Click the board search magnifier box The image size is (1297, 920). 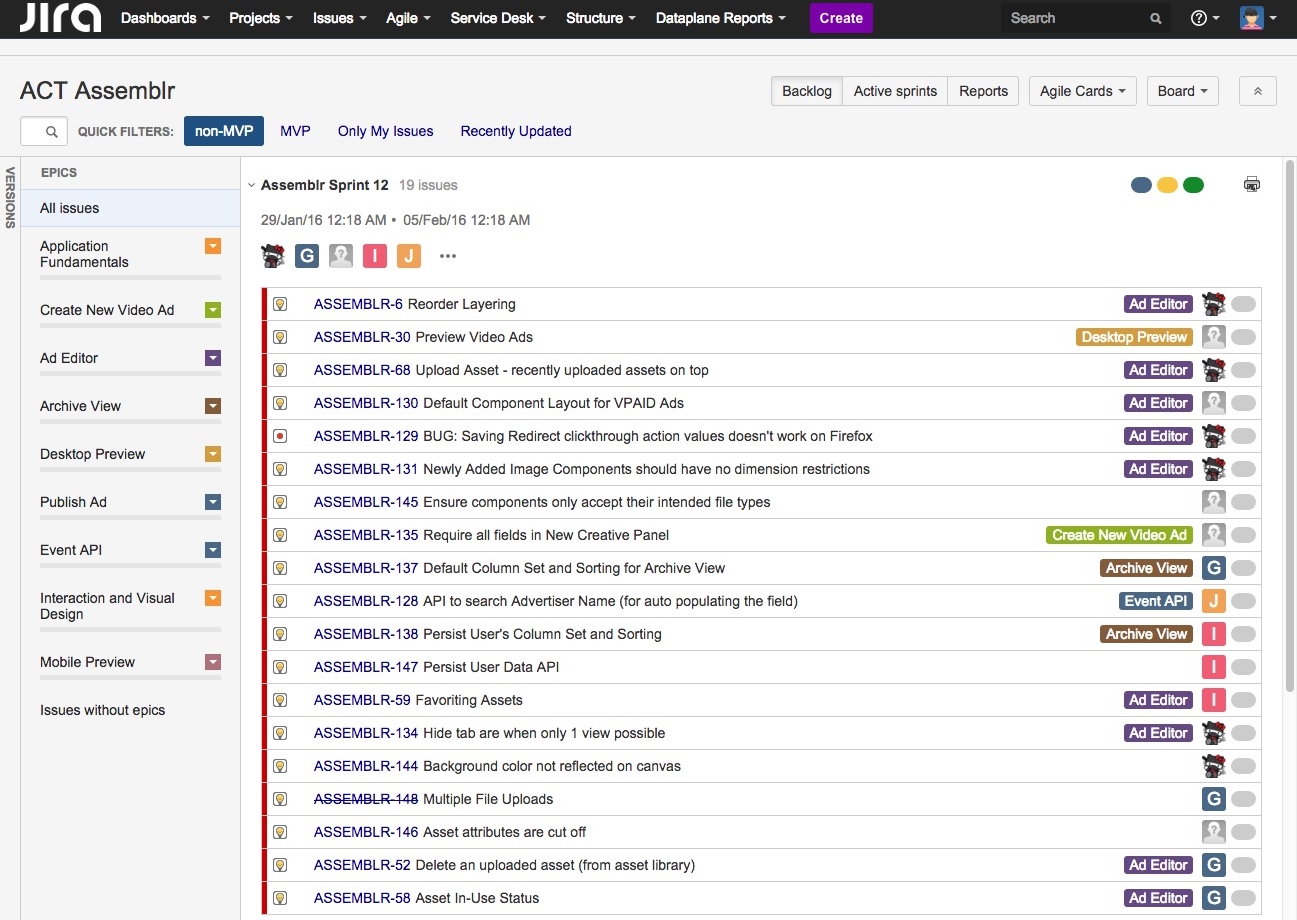click(44, 131)
